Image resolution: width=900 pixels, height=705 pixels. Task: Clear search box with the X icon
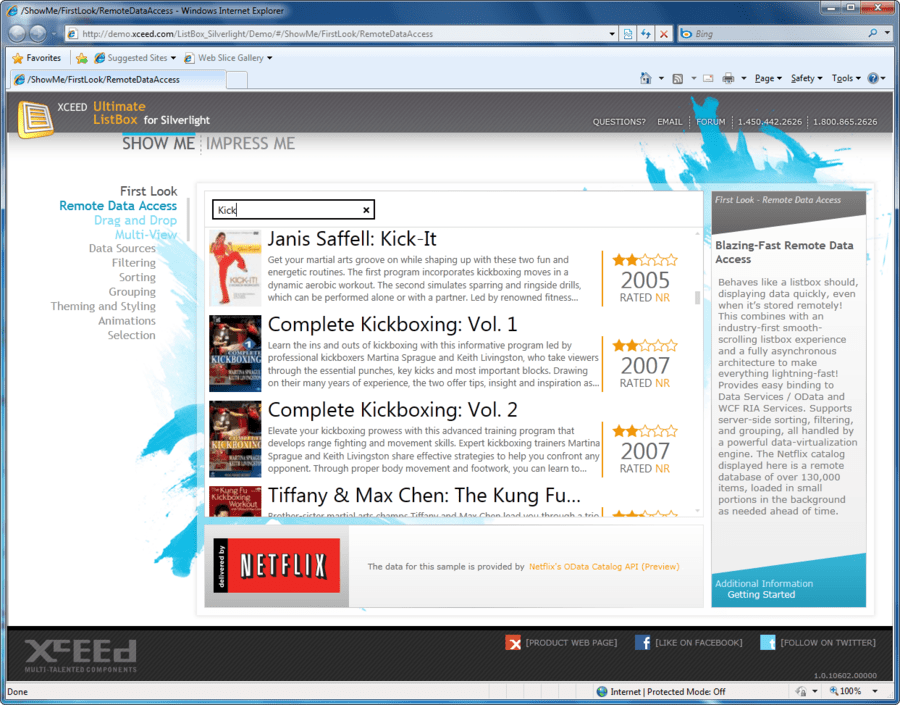pos(366,210)
